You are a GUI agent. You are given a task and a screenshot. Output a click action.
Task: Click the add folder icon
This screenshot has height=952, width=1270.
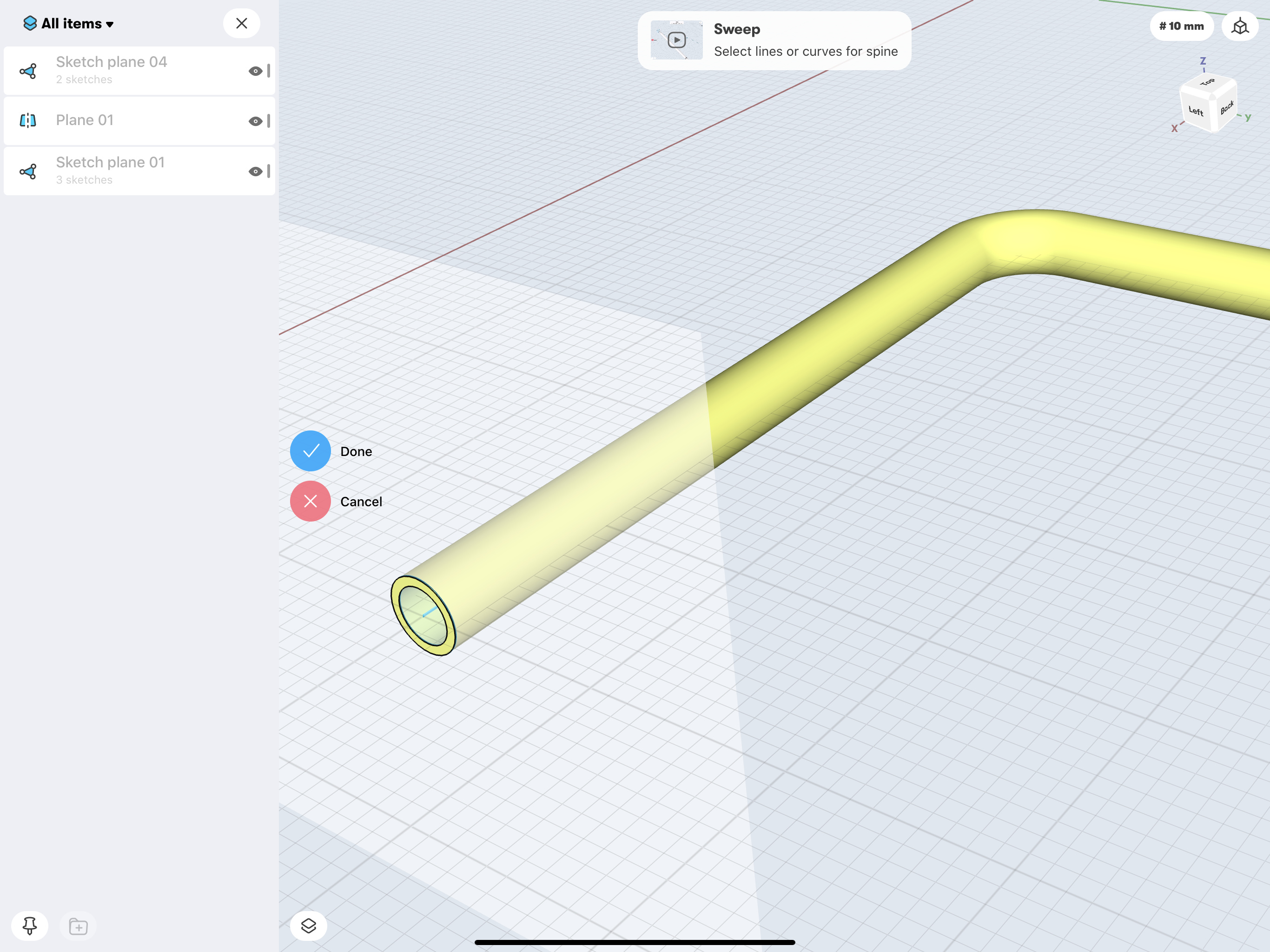pos(78,926)
